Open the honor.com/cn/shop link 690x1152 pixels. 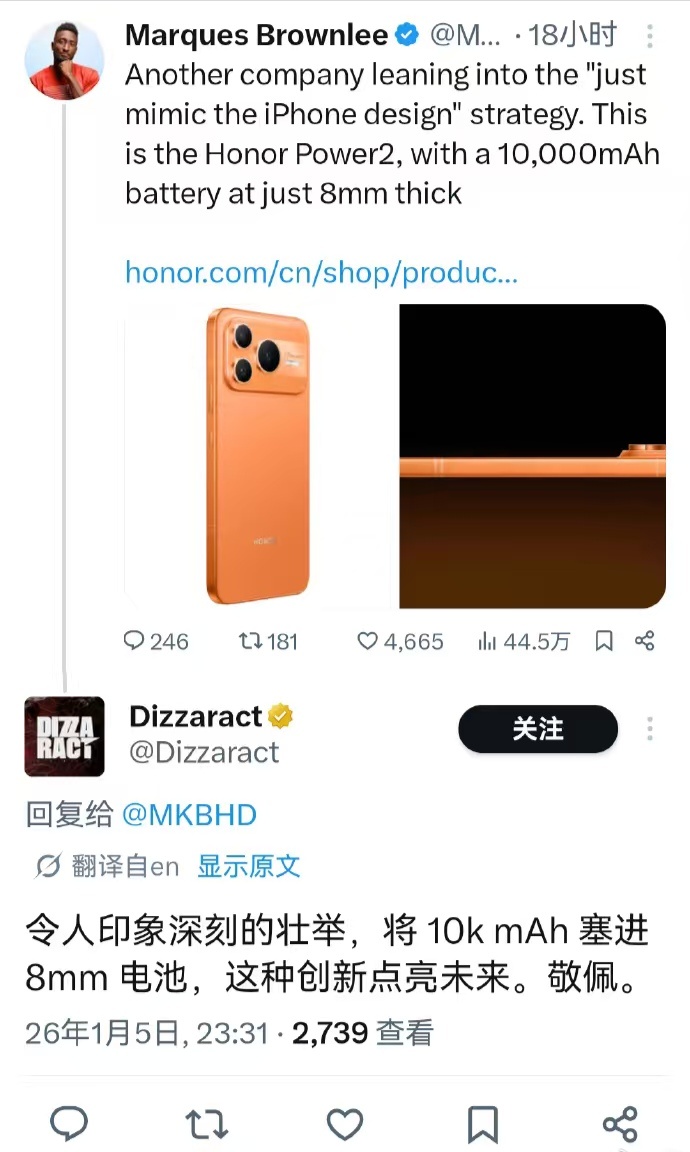pos(321,273)
